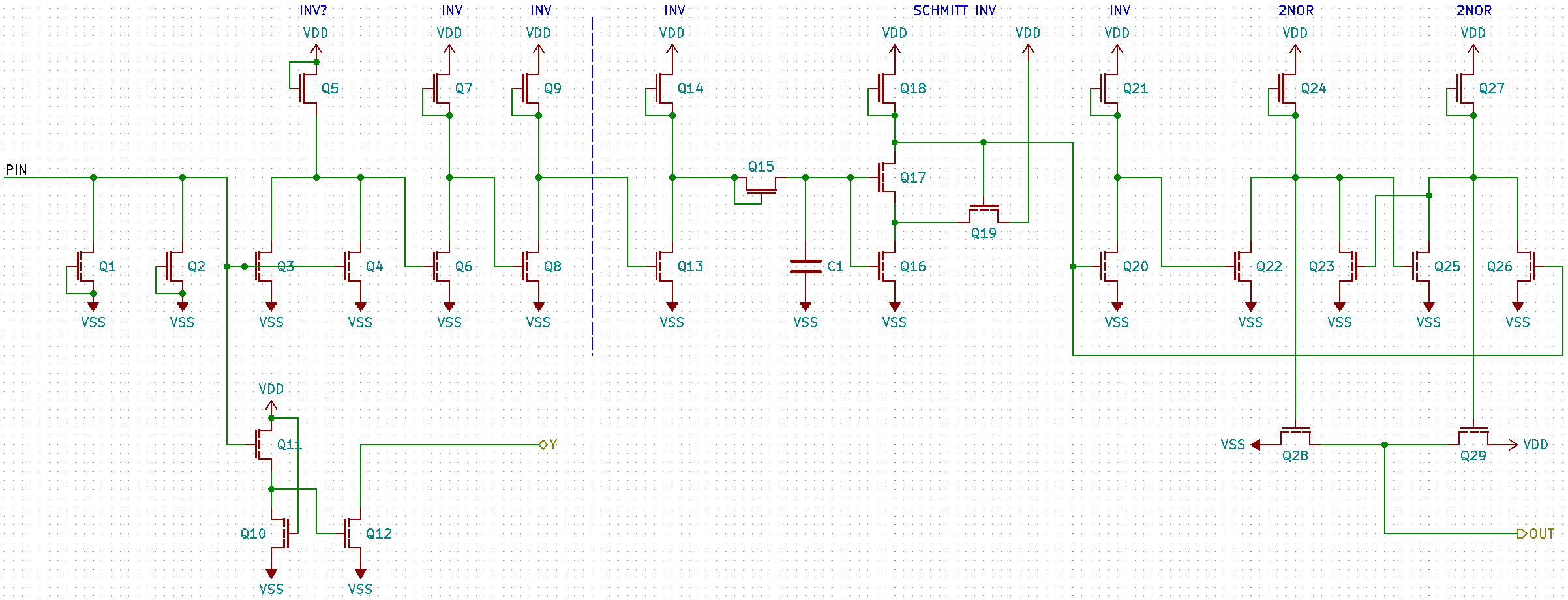
Task: Click the junction dot between Q28 and Q29
Action: point(1385,445)
